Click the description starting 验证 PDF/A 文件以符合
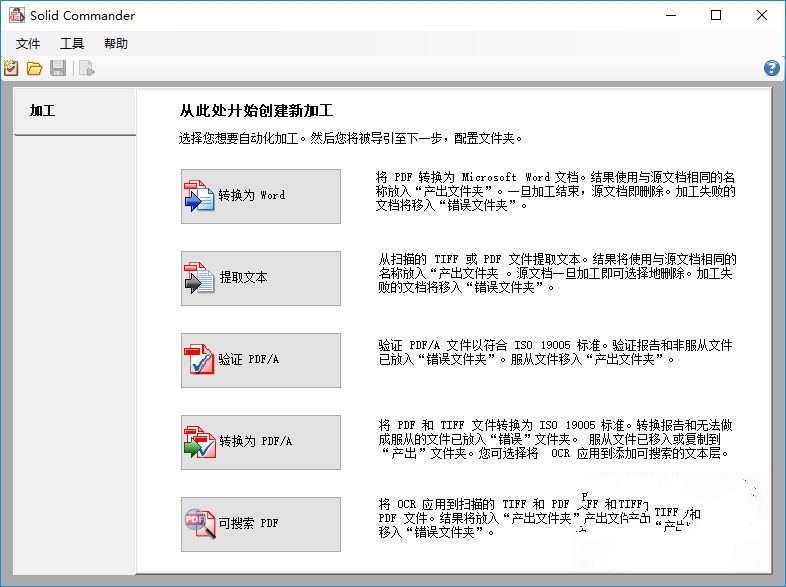The width and height of the screenshot is (786, 587). pyautogui.click(x=555, y=352)
